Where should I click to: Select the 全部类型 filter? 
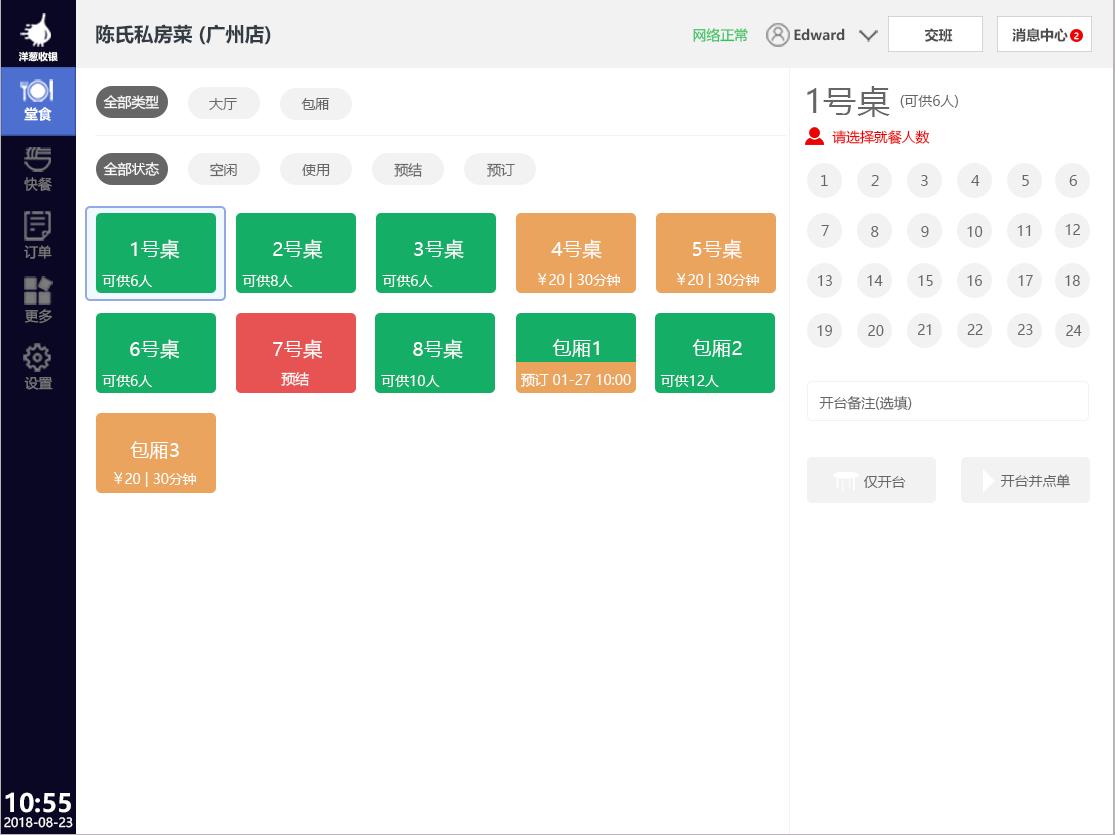click(x=132, y=102)
